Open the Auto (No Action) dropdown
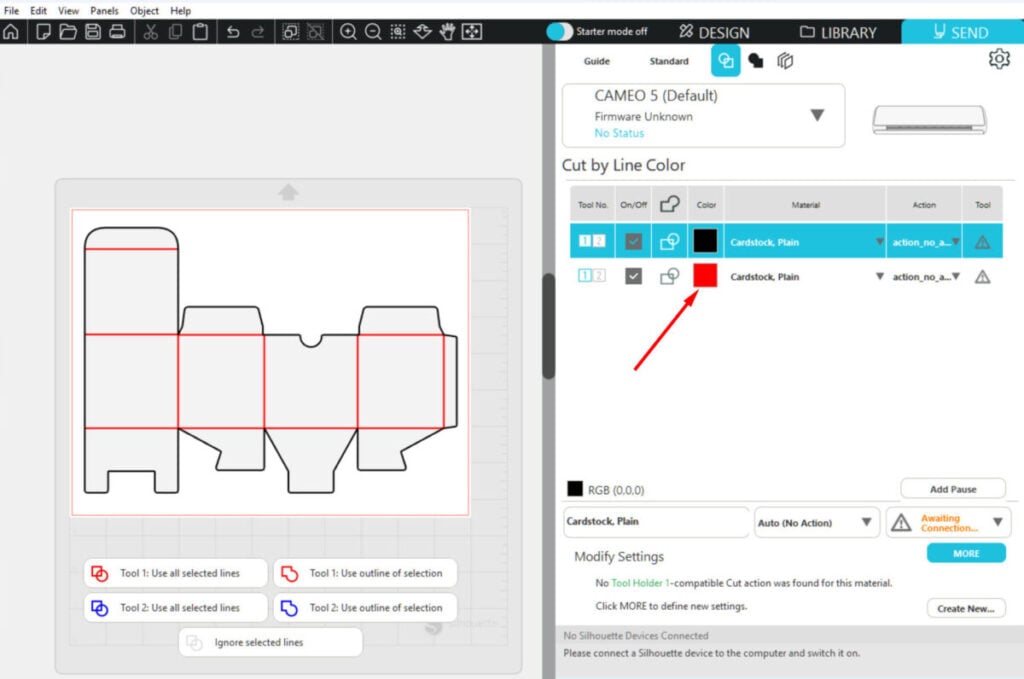This screenshot has height=679, width=1024. point(816,522)
